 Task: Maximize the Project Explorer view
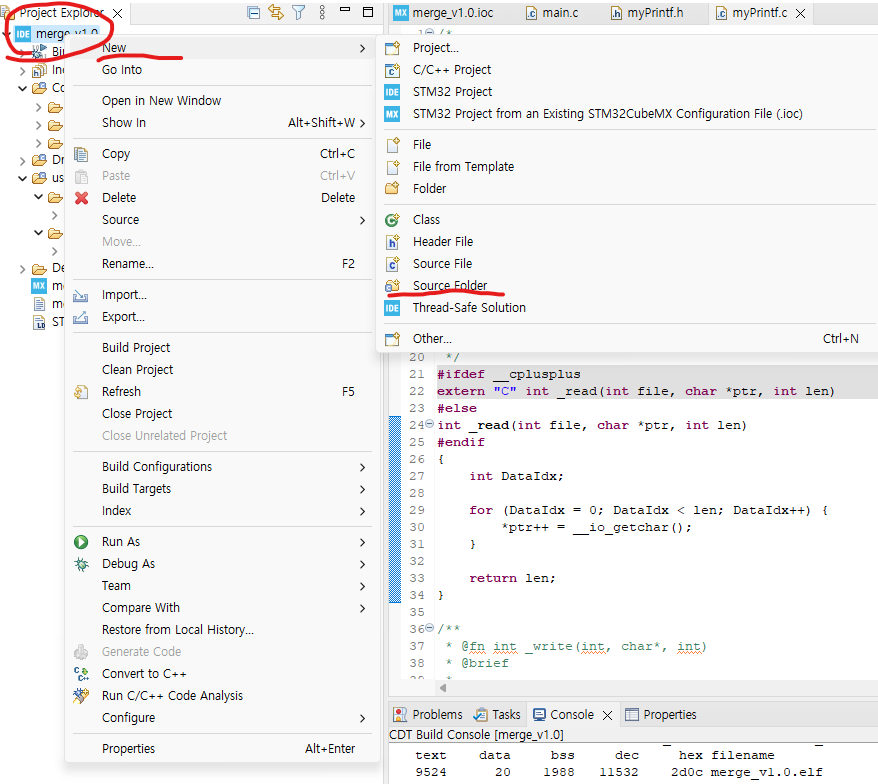pos(368,12)
